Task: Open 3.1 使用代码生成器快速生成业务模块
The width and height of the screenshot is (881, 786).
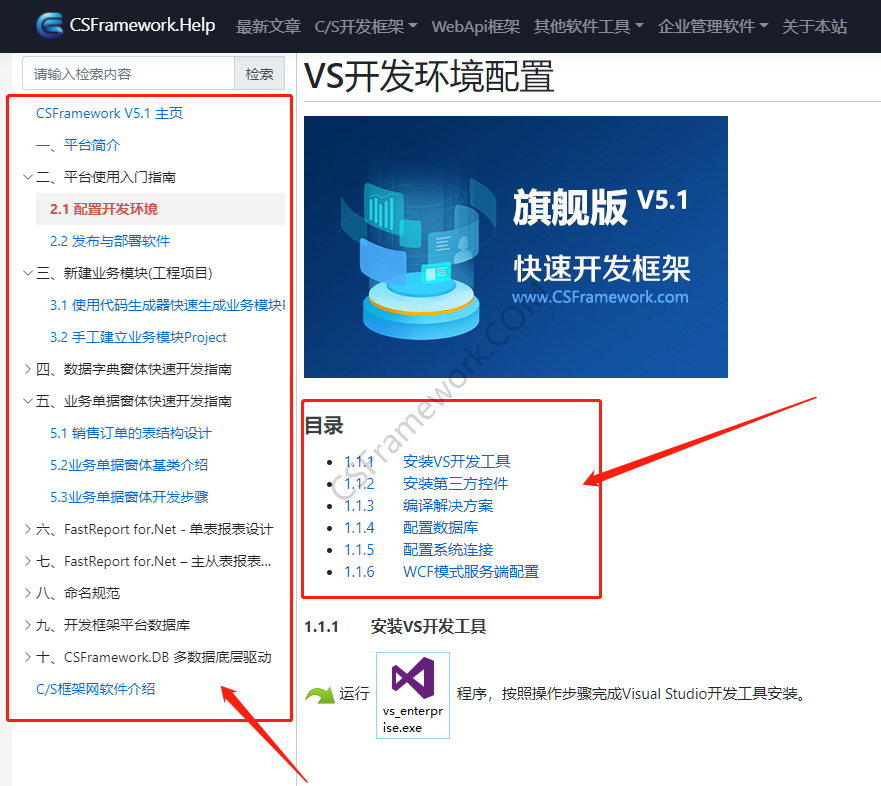Action: (x=167, y=305)
